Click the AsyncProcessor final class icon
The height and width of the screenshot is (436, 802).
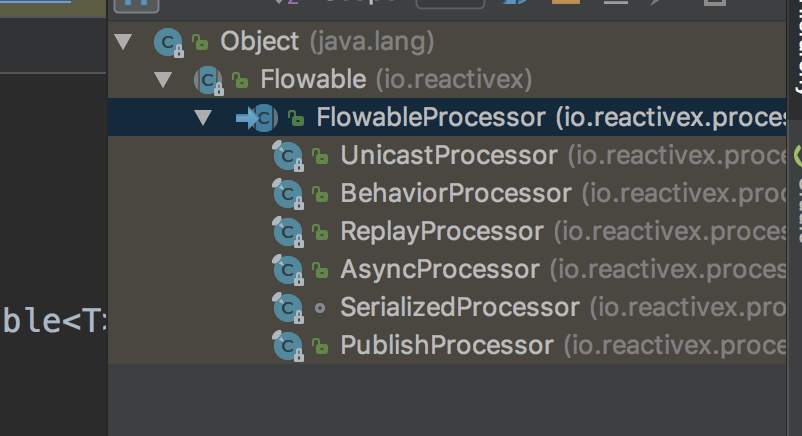[x=288, y=270]
